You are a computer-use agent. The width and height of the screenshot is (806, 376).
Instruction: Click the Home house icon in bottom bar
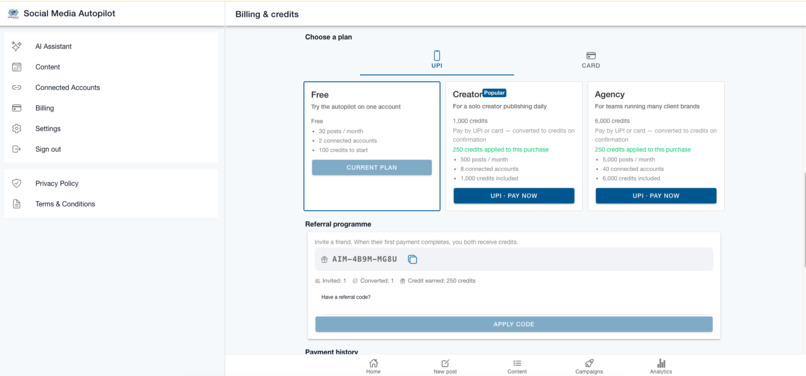(x=374, y=363)
